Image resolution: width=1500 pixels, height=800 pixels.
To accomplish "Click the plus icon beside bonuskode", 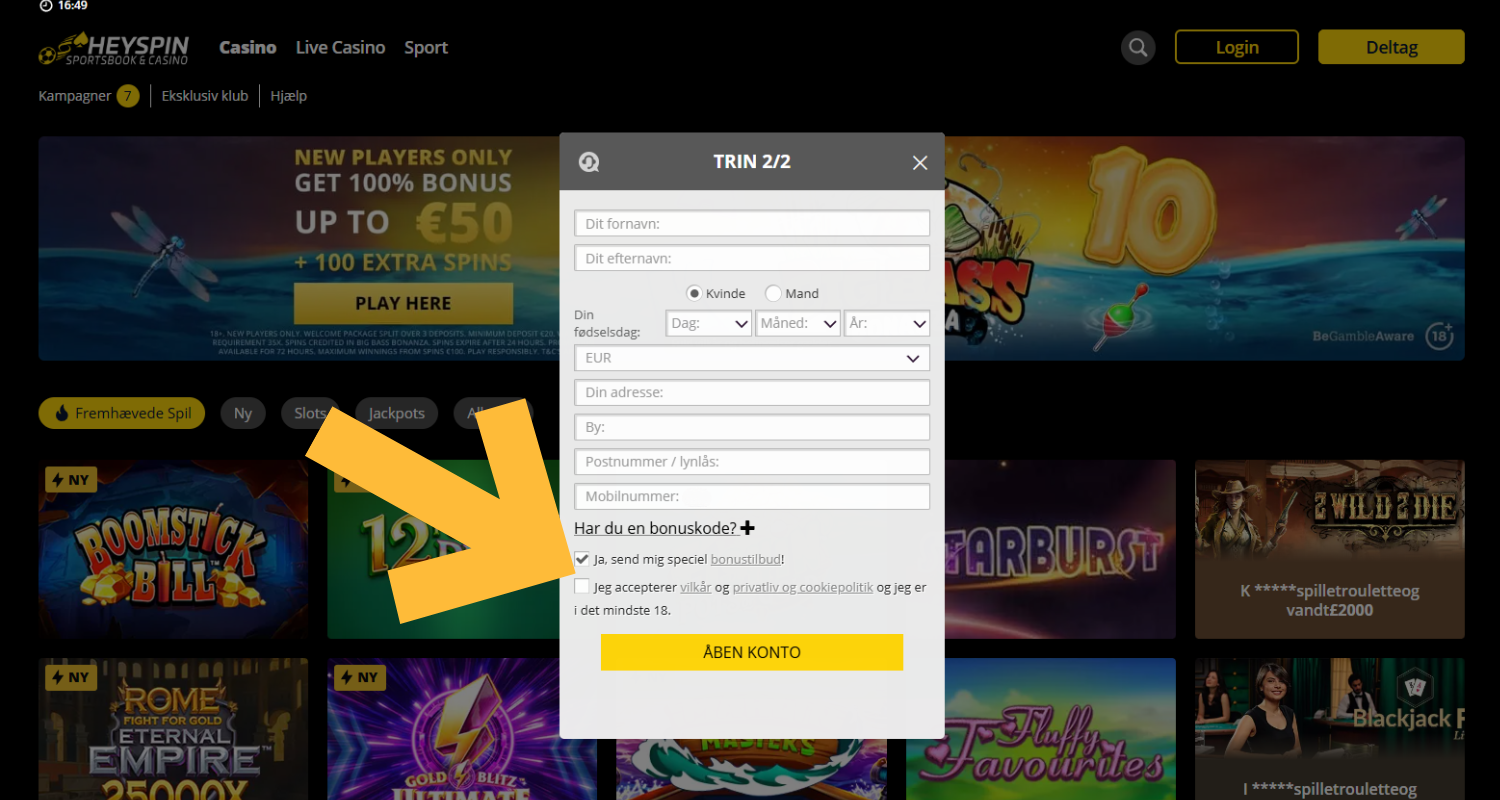I will 748,528.
